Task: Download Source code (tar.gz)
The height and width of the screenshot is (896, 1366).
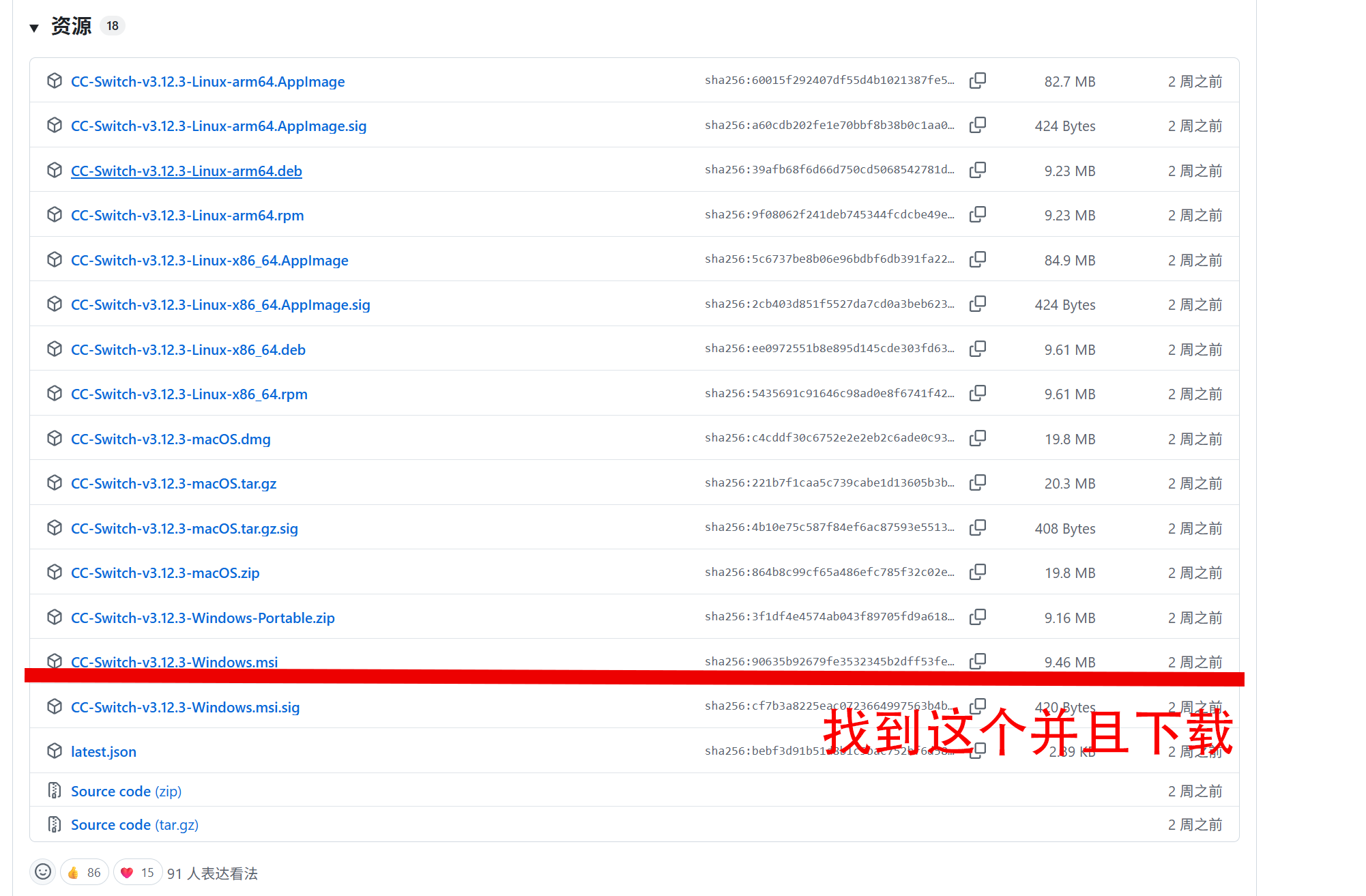Action: pos(134,824)
